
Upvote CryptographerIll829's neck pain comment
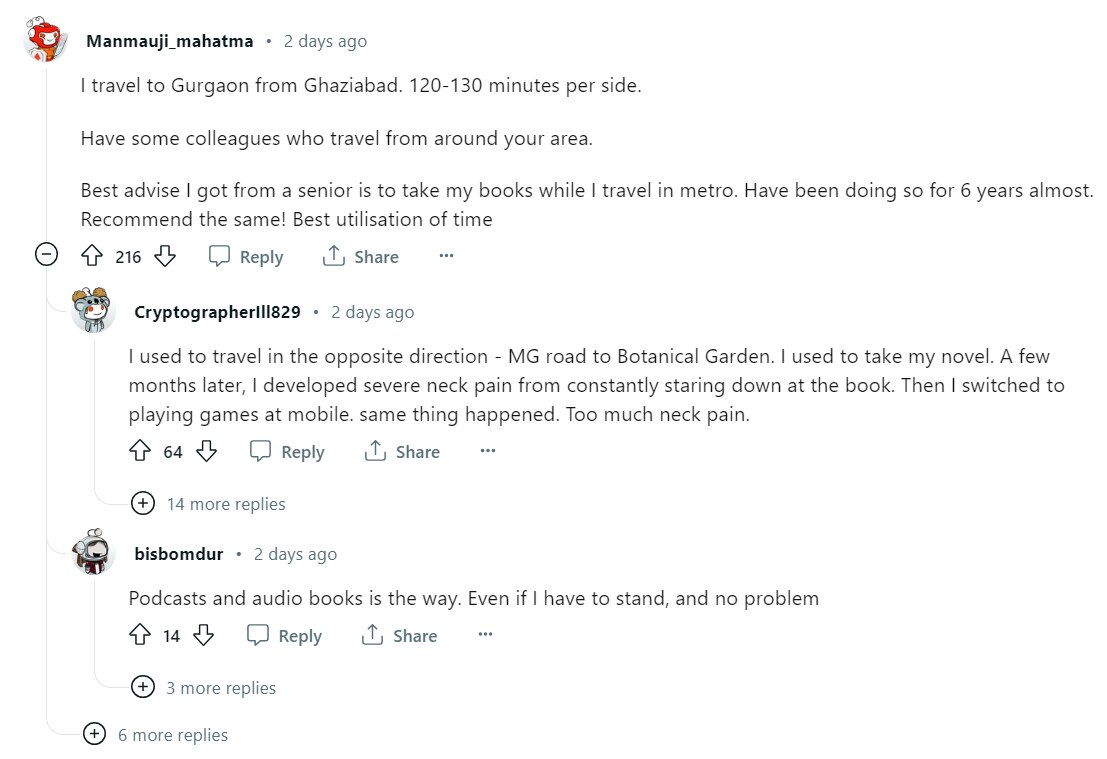pyautogui.click(x=140, y=452)
